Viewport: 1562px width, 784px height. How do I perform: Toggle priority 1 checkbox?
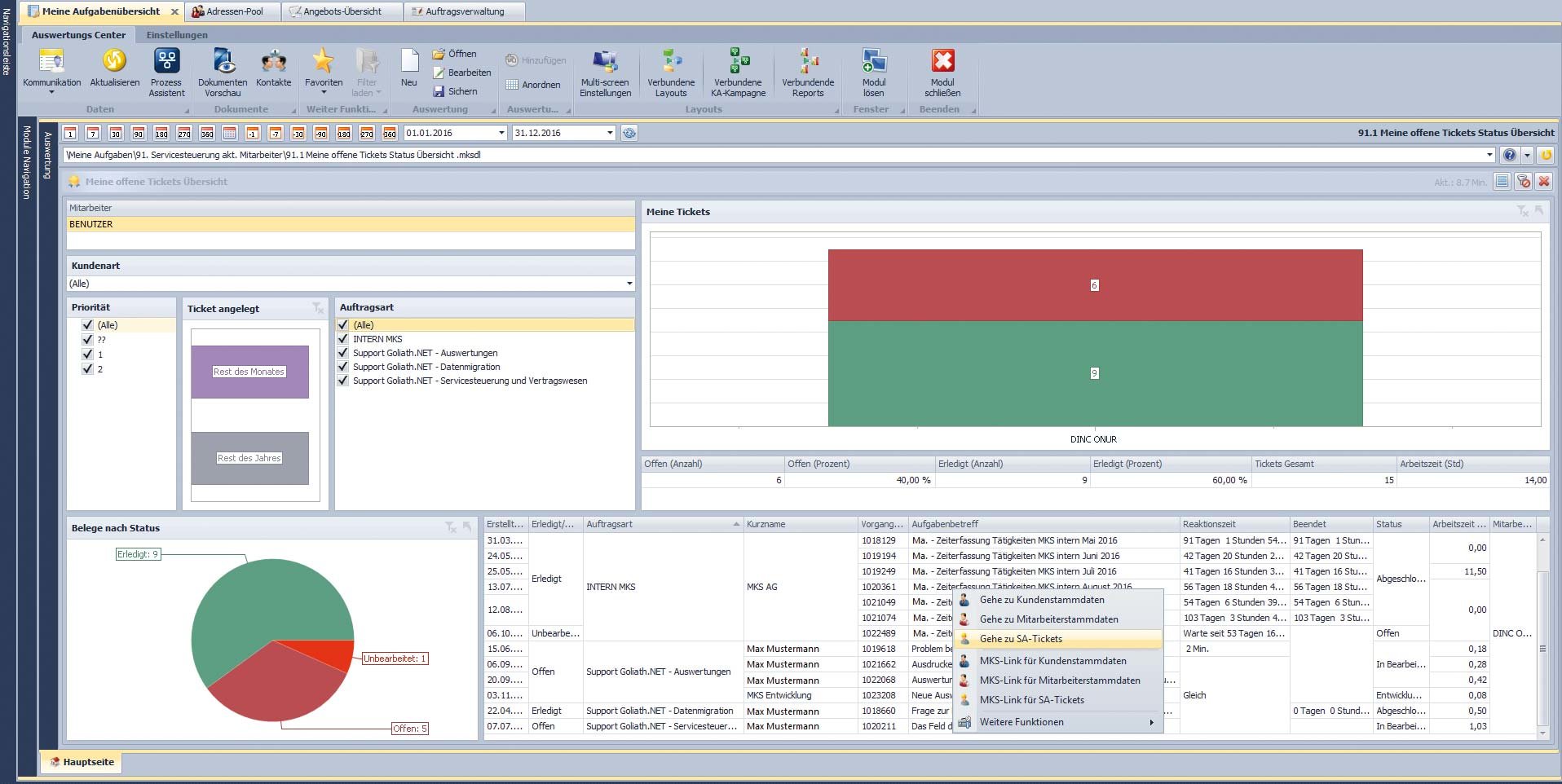point(88,355)
